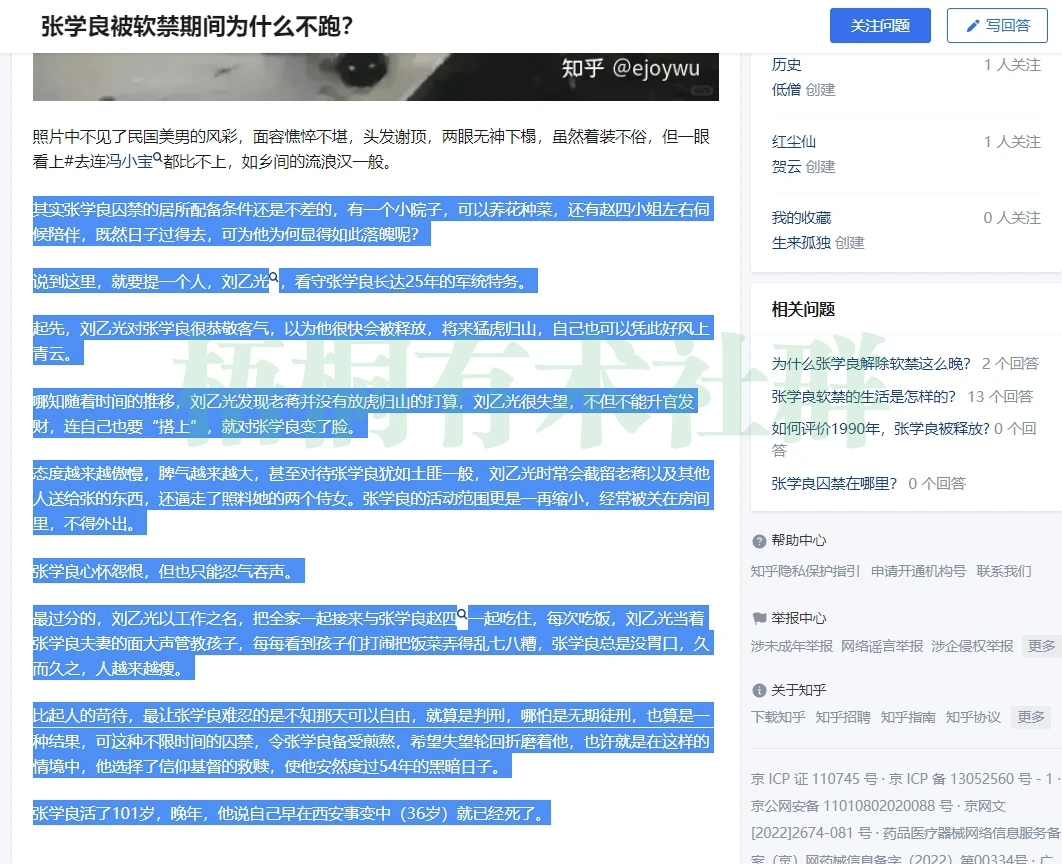Open related question 为什么张学良解除软禁这么晚
This screenshot has height=864, width=1062.
[872, 364]
